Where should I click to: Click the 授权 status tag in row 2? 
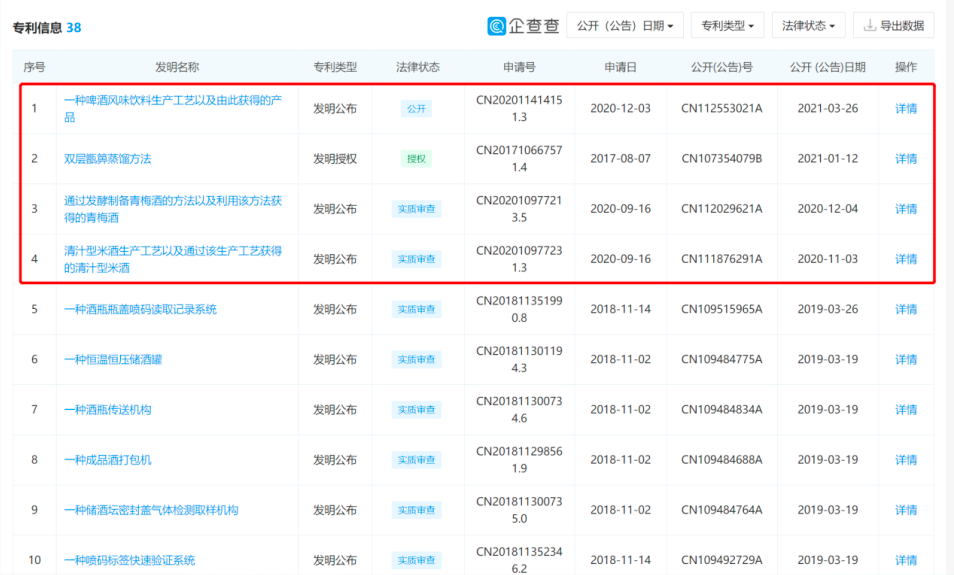tap(416, 159)
